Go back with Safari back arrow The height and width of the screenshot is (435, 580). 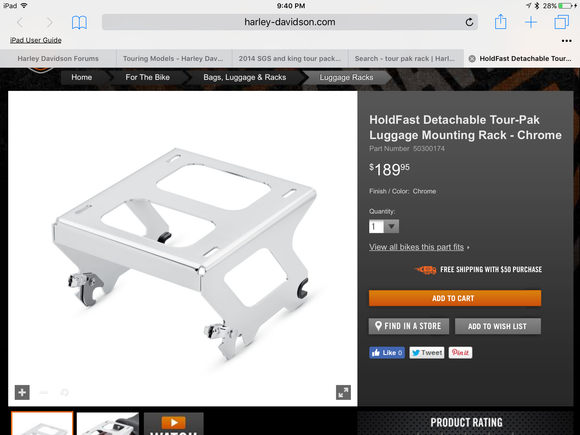tap(20, 23)
